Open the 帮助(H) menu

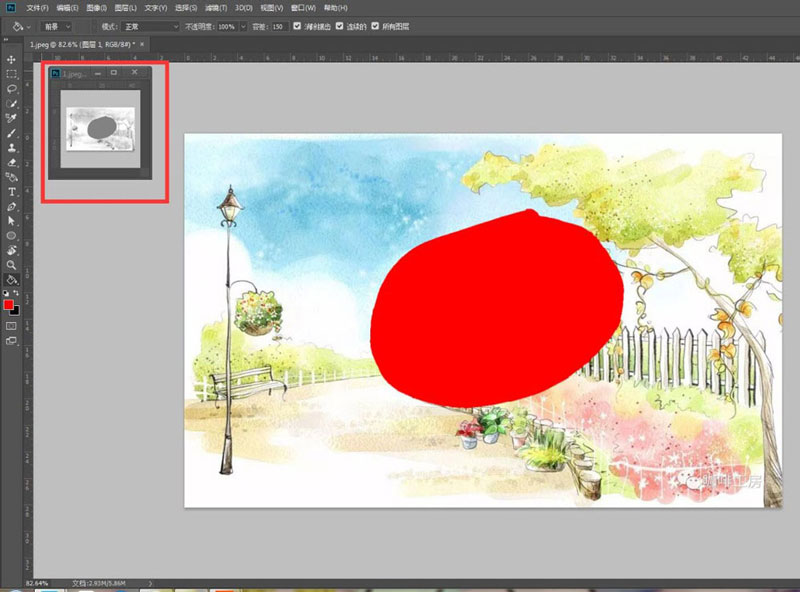pyautogui.click(x=335, y=8)
